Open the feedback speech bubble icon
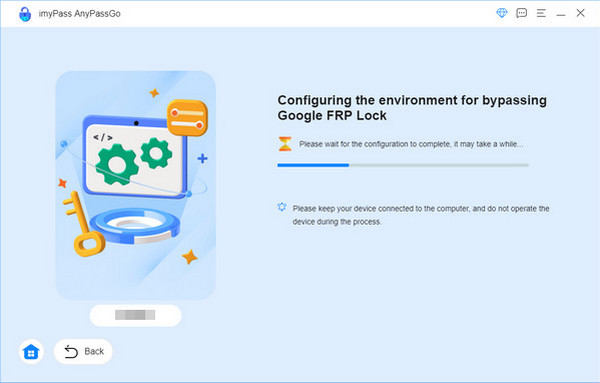 click(522, 13)
